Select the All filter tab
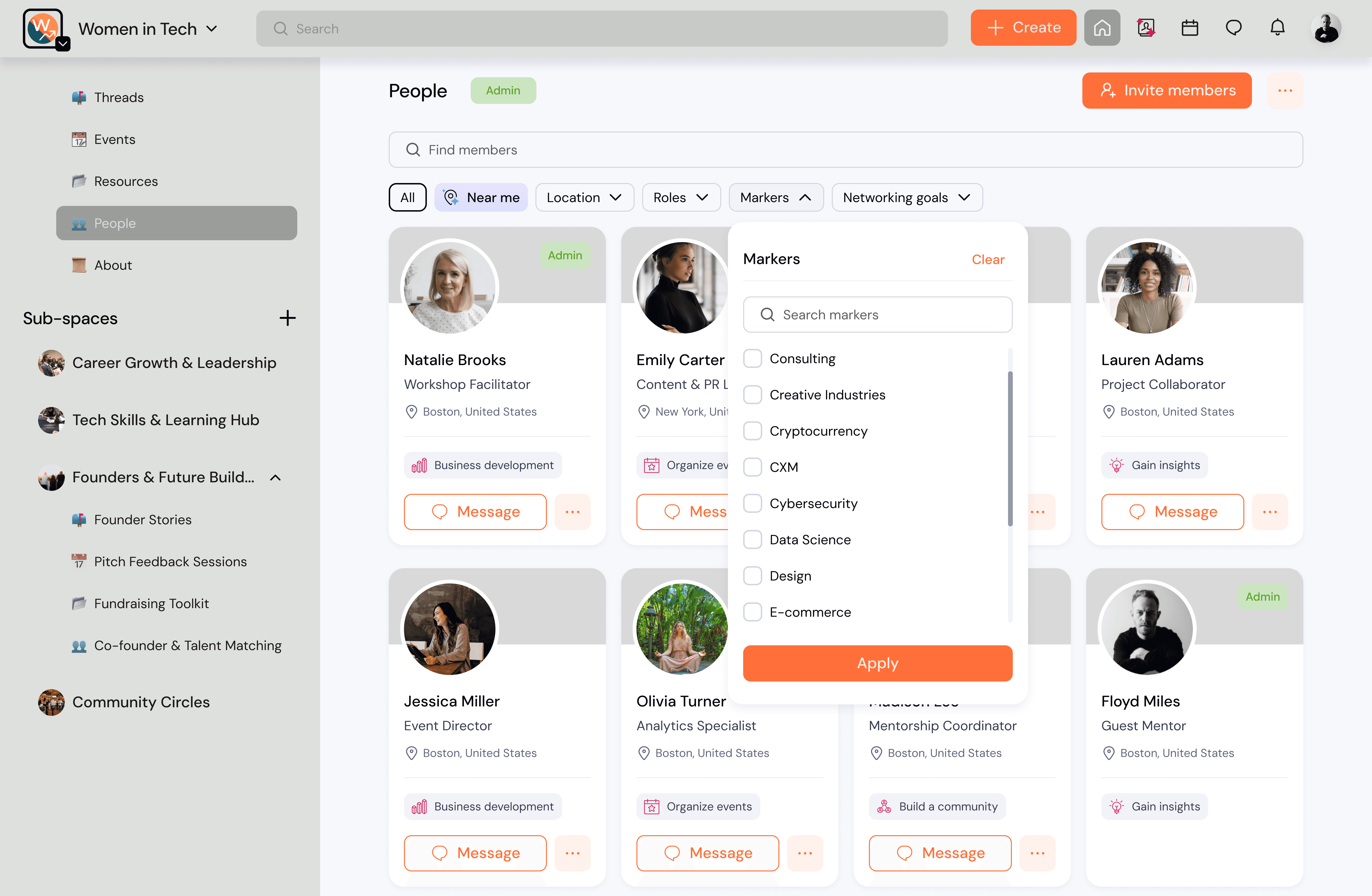 [x=408, y=197]
